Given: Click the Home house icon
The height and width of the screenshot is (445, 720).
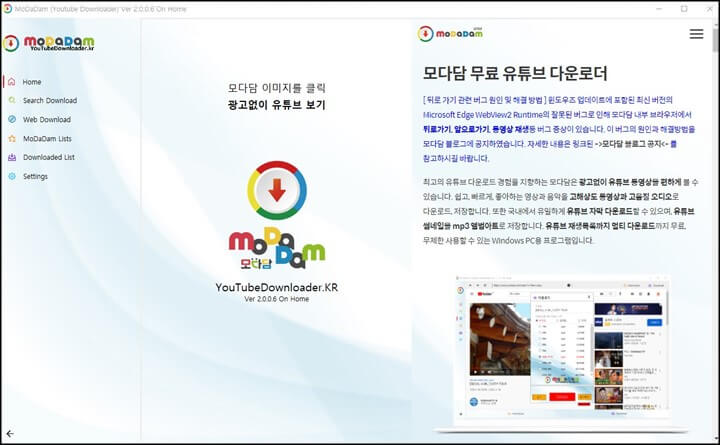Looking at the screenshot, I should pos(12,82).
